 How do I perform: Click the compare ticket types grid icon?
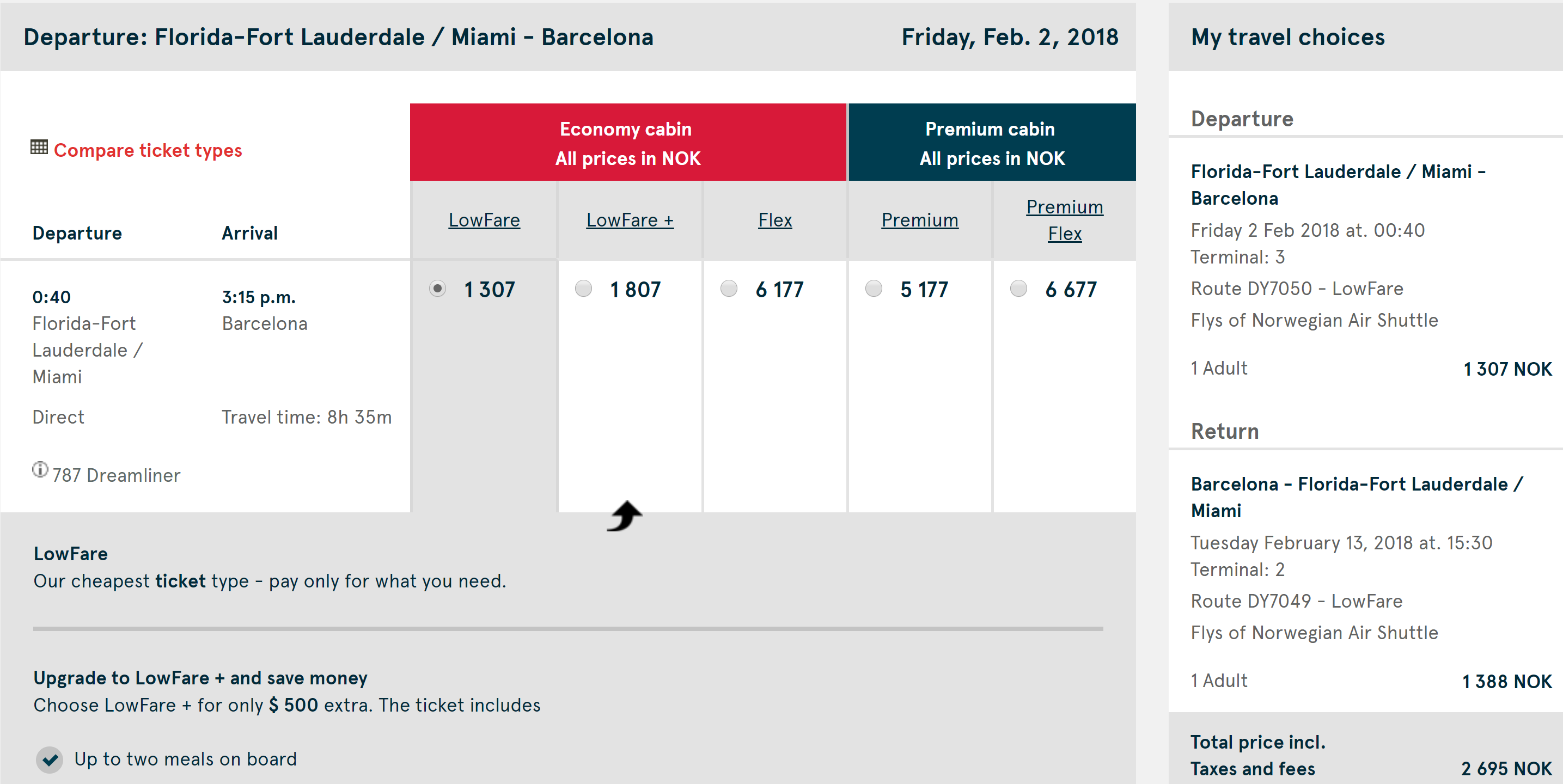coord(39,148)
